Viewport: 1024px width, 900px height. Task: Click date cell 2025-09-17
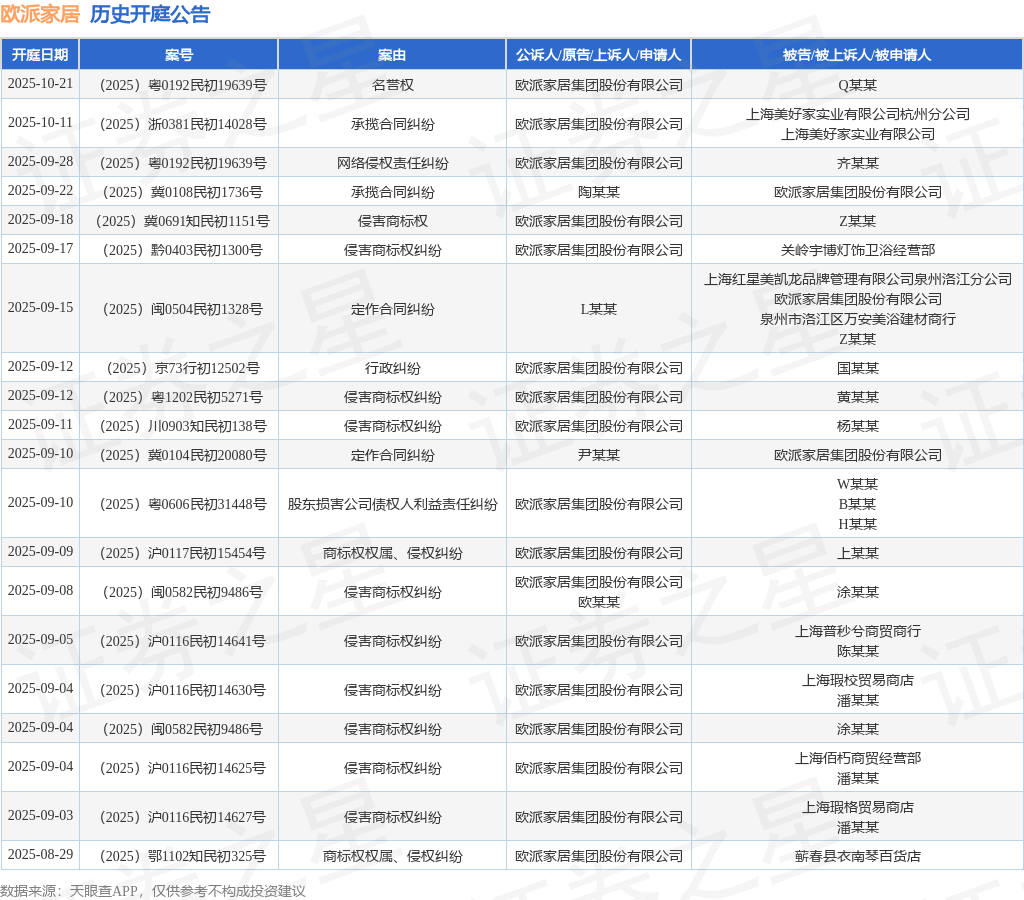tap(40, 249)
